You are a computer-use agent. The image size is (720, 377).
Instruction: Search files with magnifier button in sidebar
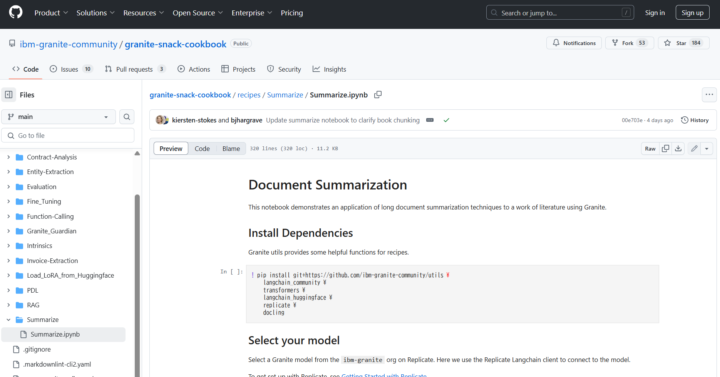127,117
